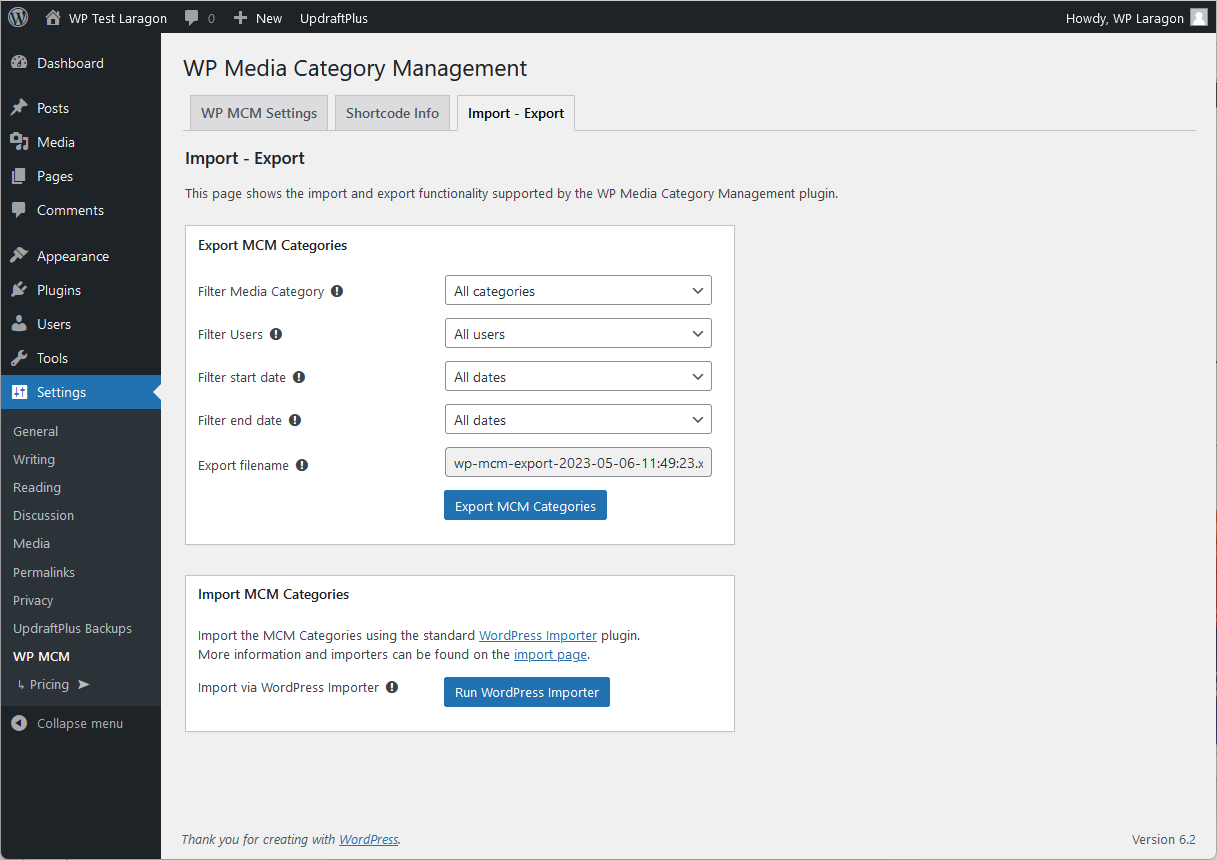Click the Export MCM Categories button
Viewport: 1217px width, 860px height.
(525, 506)
